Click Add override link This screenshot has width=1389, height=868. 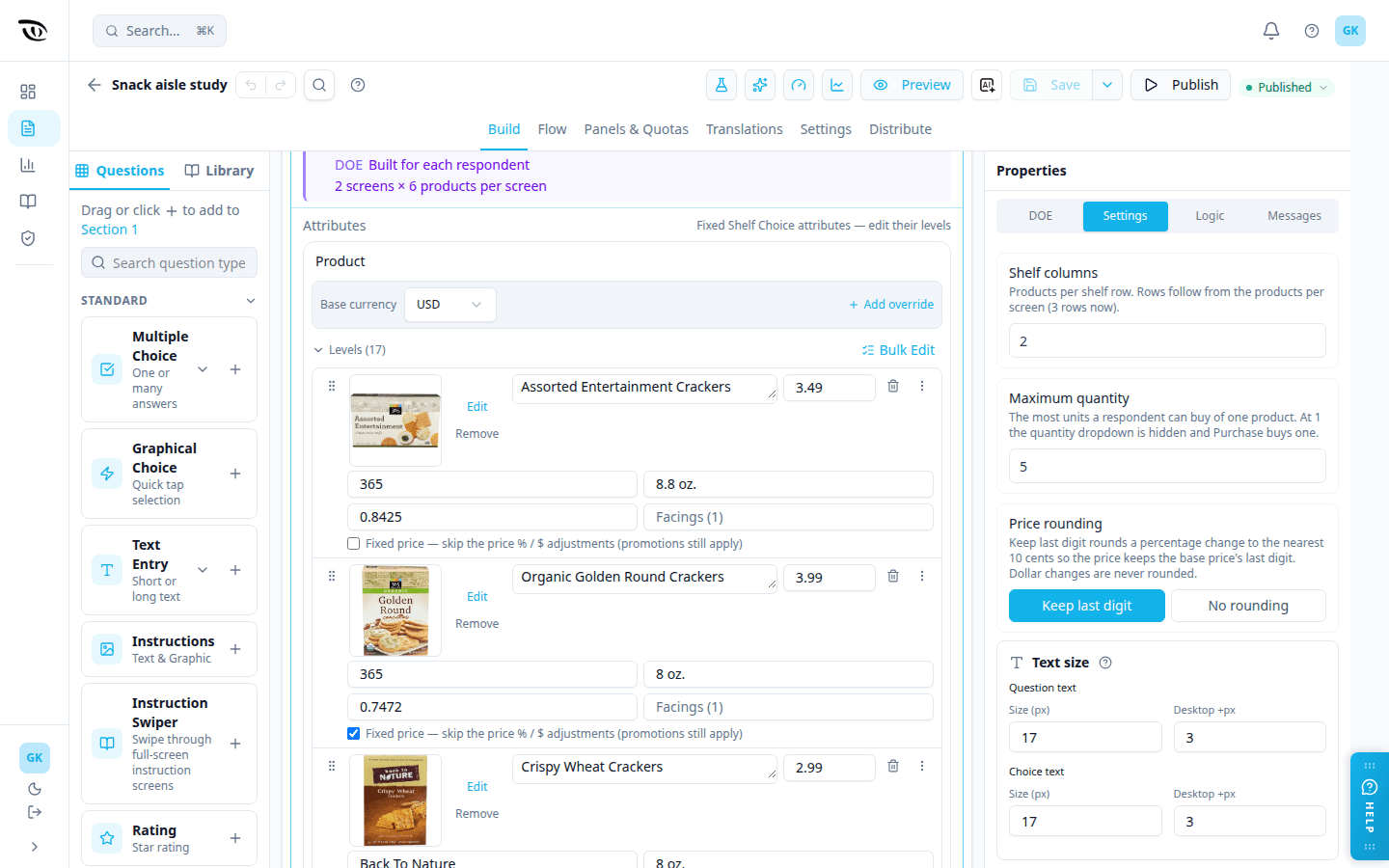(x=891, y=305)
